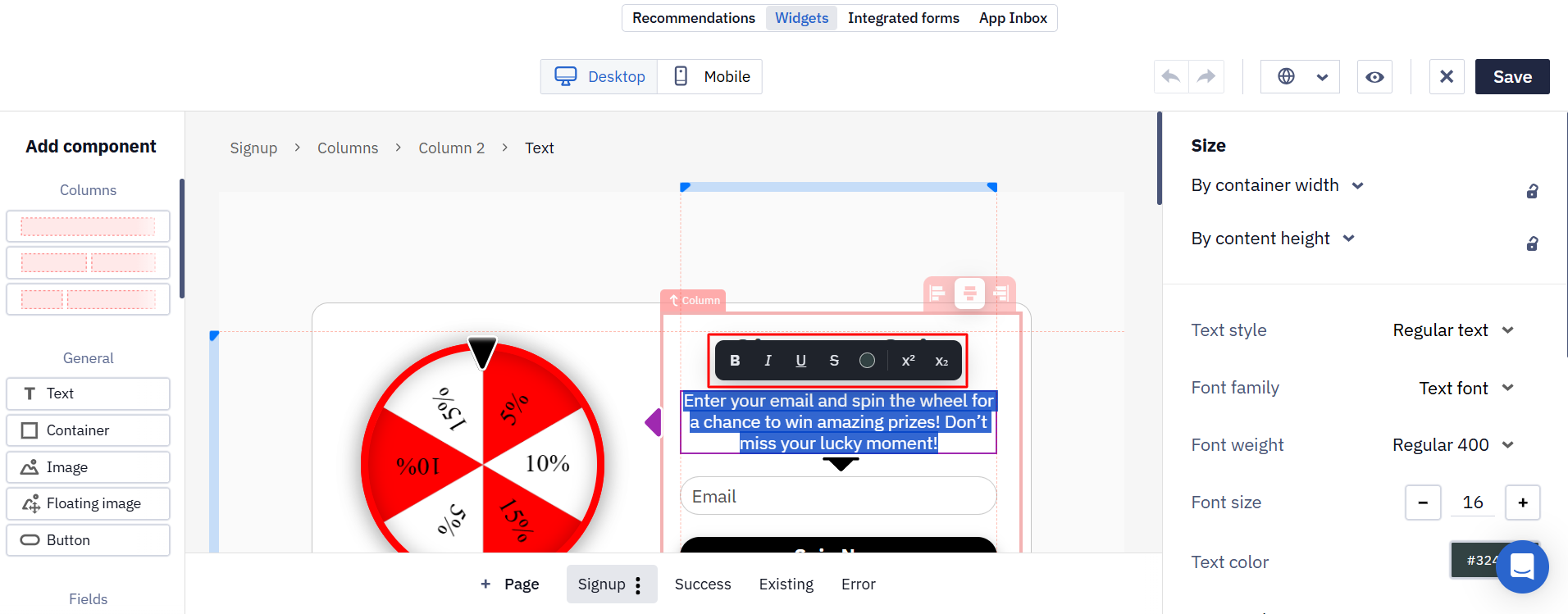
Task: Click the purple left resize handle
Action: (654, 423)
